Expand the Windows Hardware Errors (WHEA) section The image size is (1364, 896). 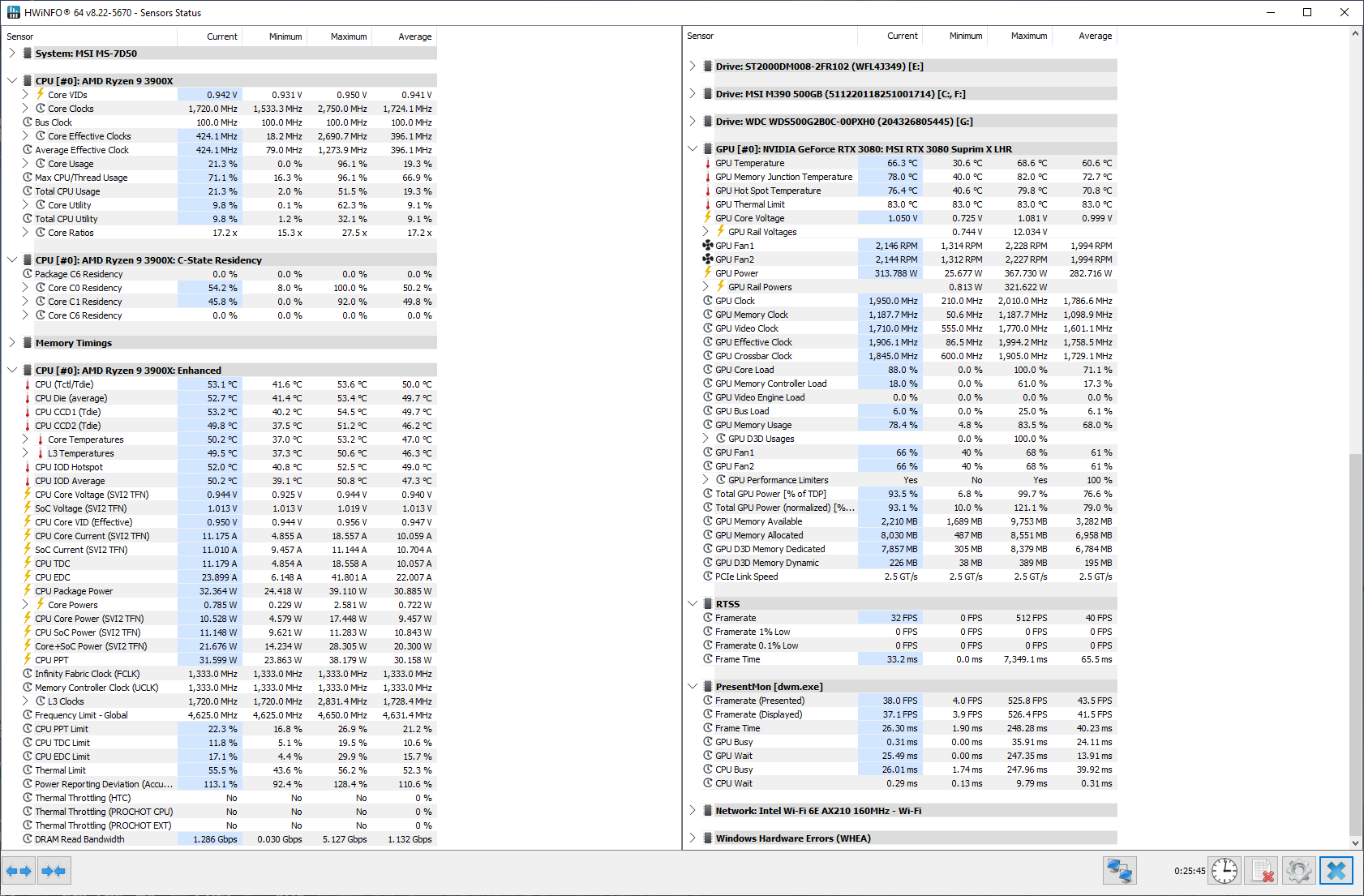click(x=693, y=838)
